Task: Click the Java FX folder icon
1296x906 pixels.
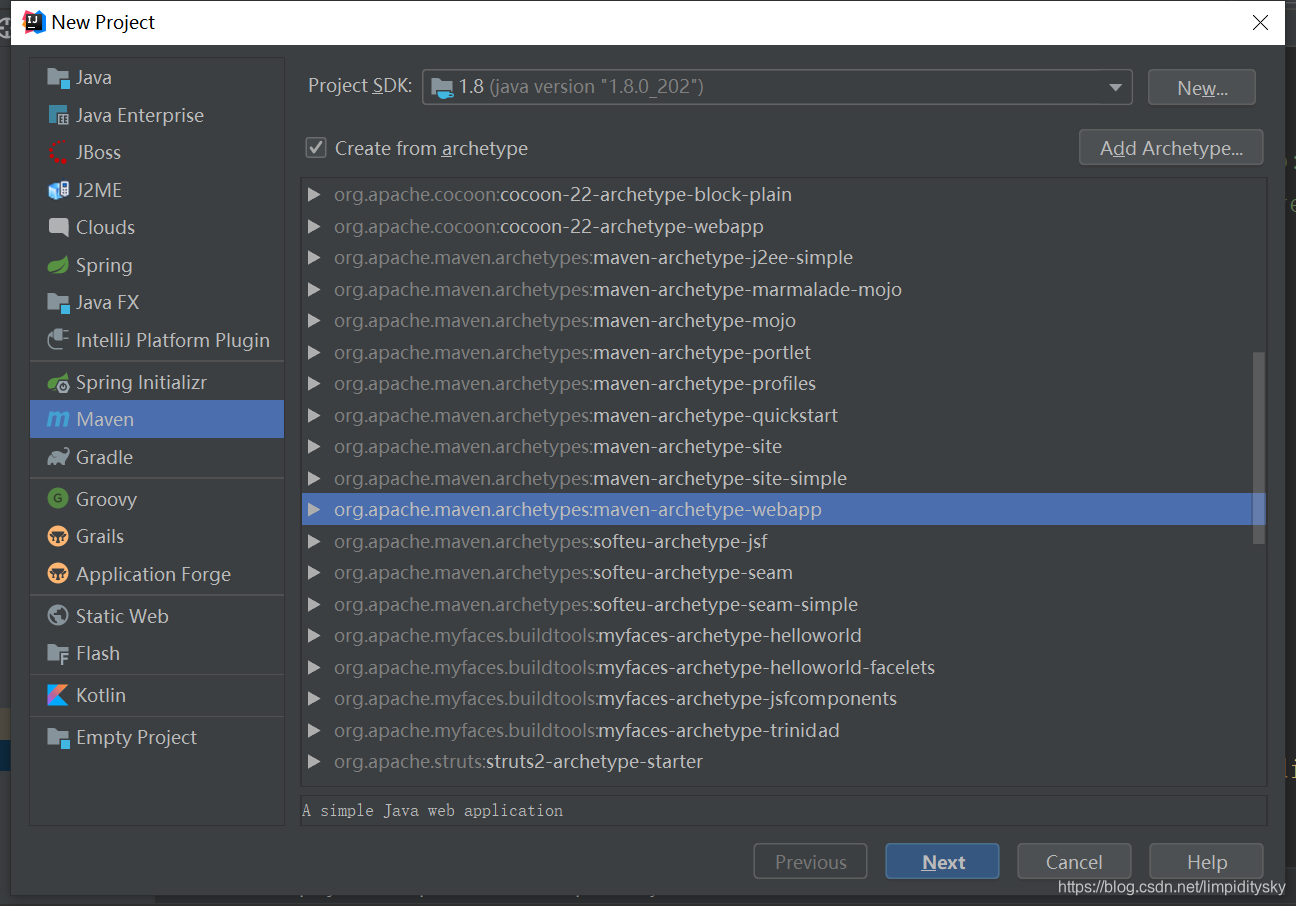Action: [x=58, y=302]
